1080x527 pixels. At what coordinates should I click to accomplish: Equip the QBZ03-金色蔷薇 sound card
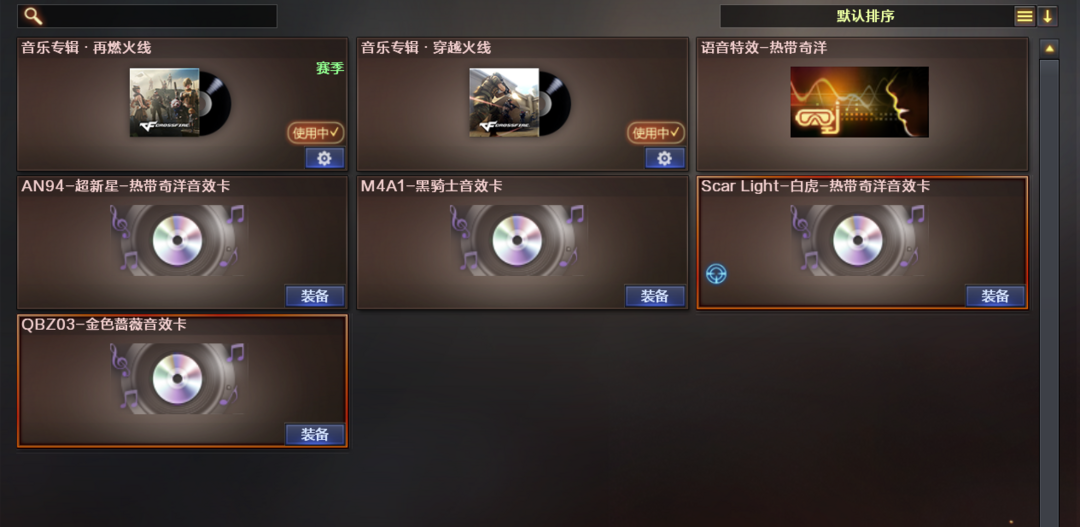(315, 435)
